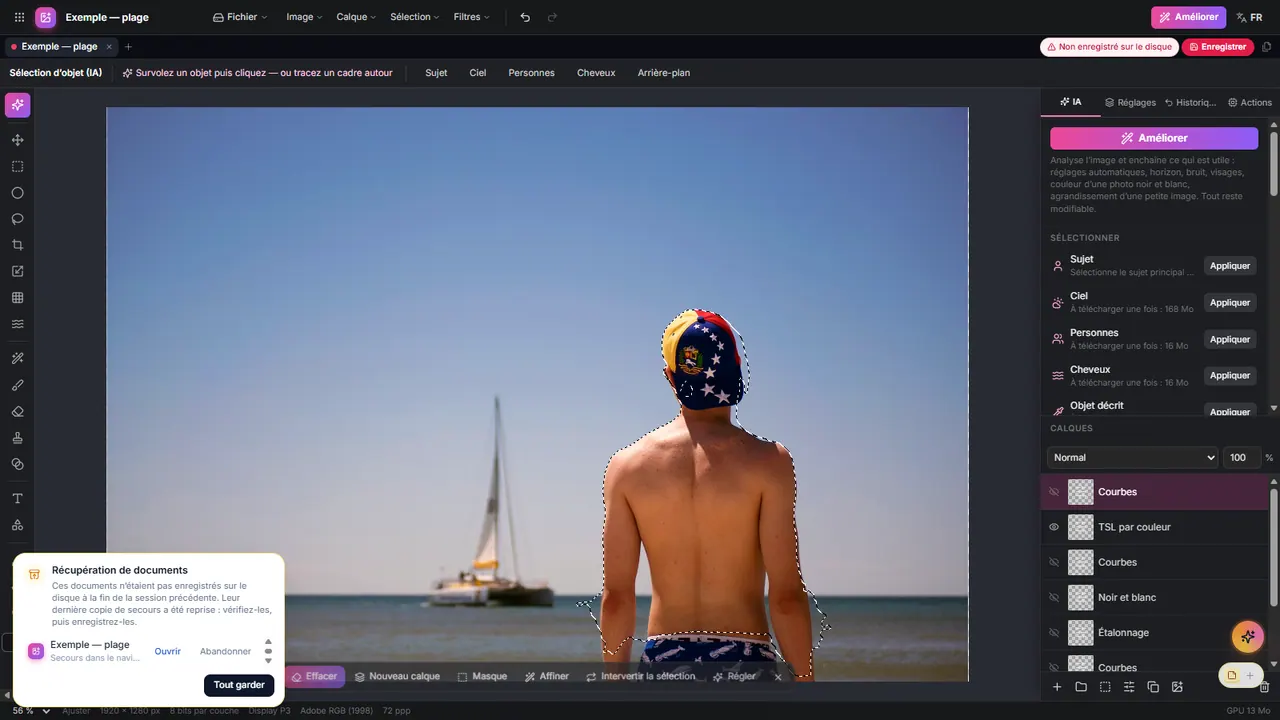
Task: Dismiss the selection actions bar
Action: tap(778, 677)
